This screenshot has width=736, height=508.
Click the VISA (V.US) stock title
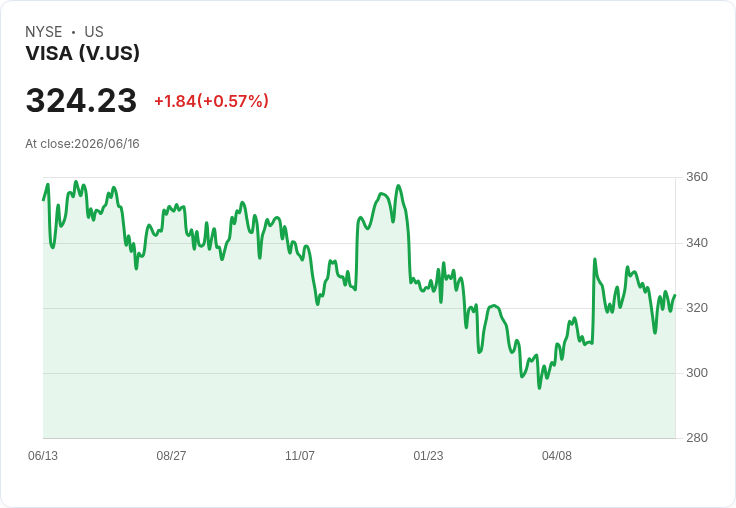(83, 53)
